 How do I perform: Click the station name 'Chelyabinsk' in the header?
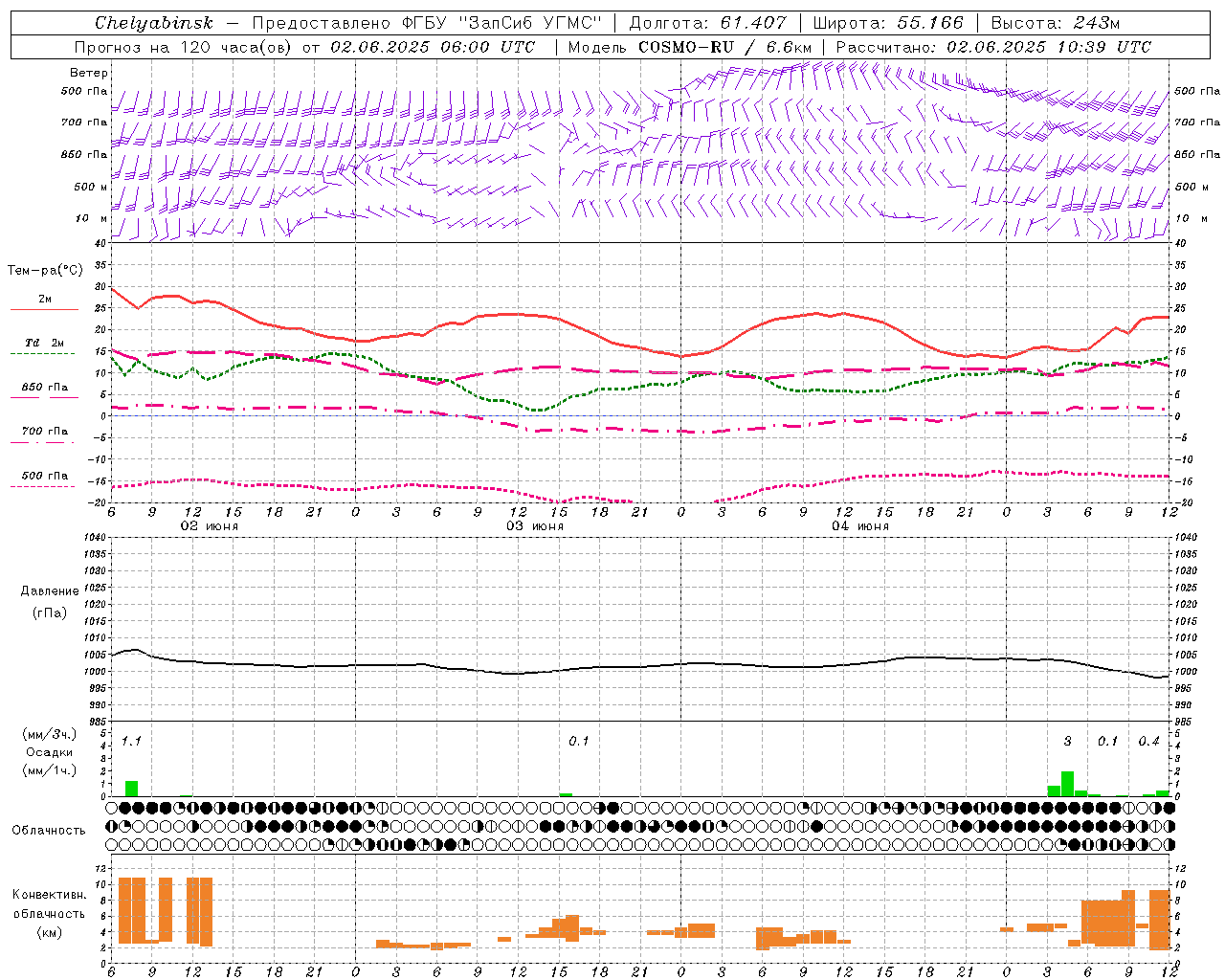(x=153, y=23)
